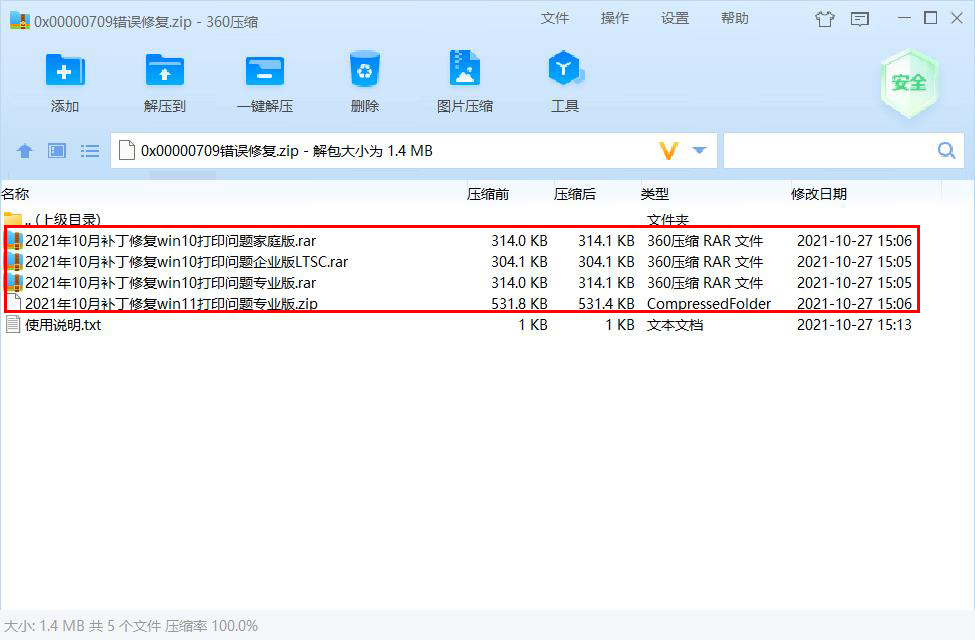Click the 文本文档 type cell
The image size is (975, 640).
[x=675, y=325]
